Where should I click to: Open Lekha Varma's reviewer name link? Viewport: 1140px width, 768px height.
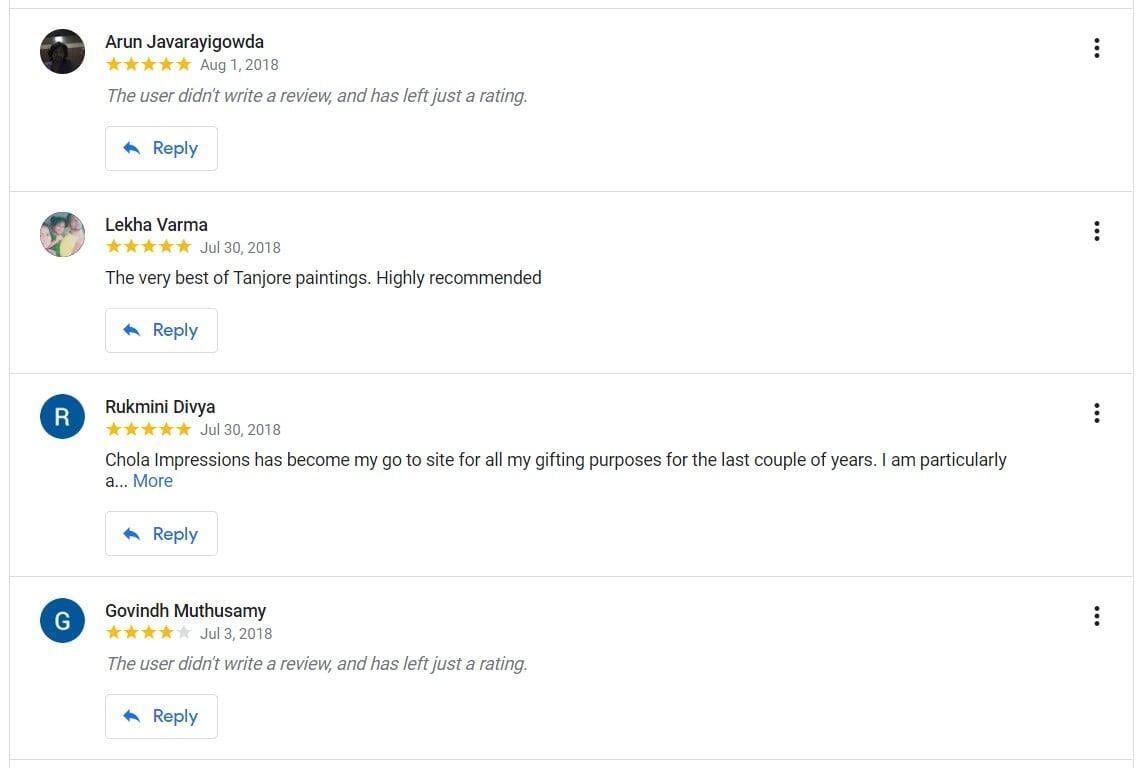156,225
